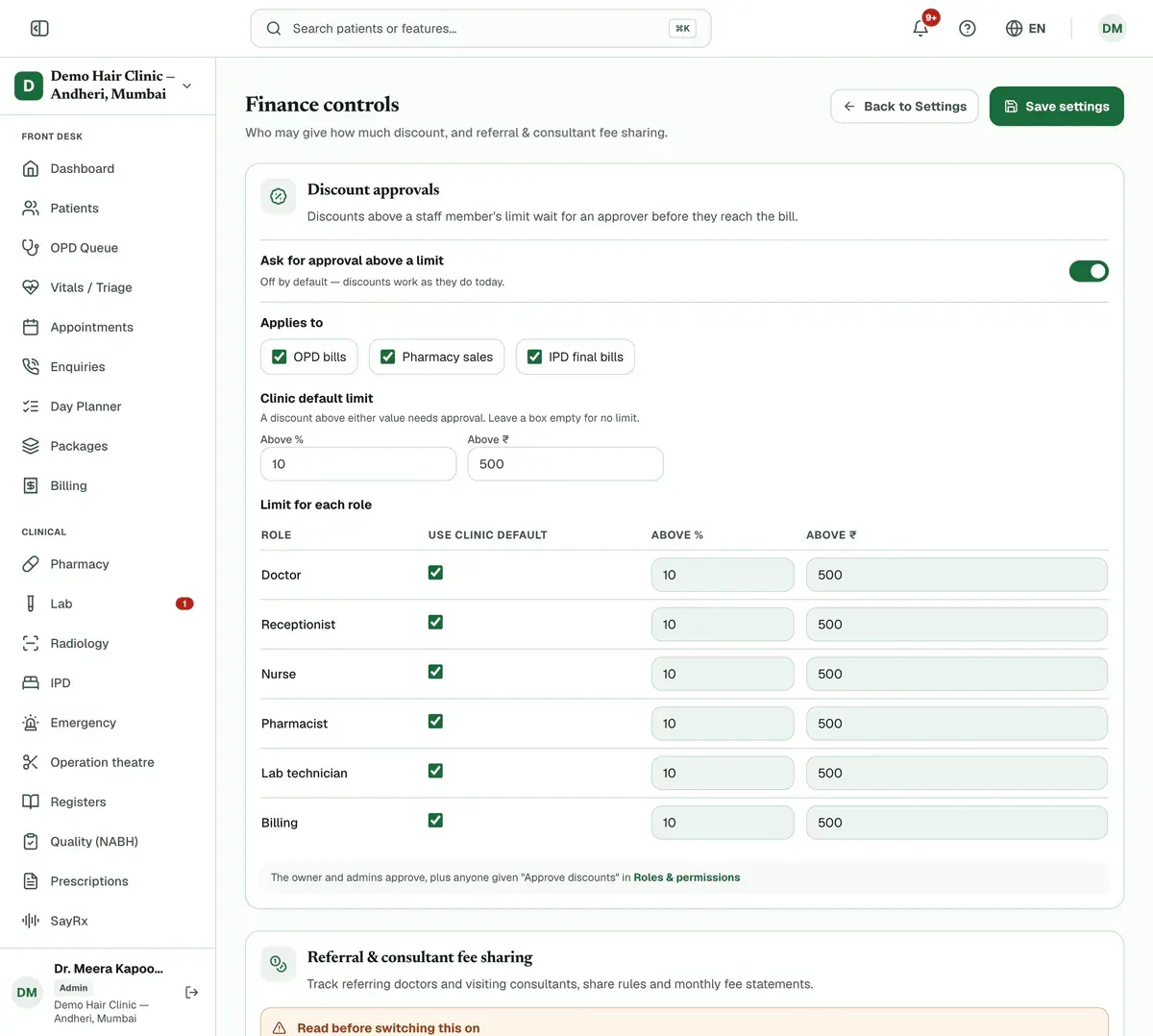Uncheck clinic default for Doctor
This screenshot has width=1153, height=1036.
coord(435,573)
